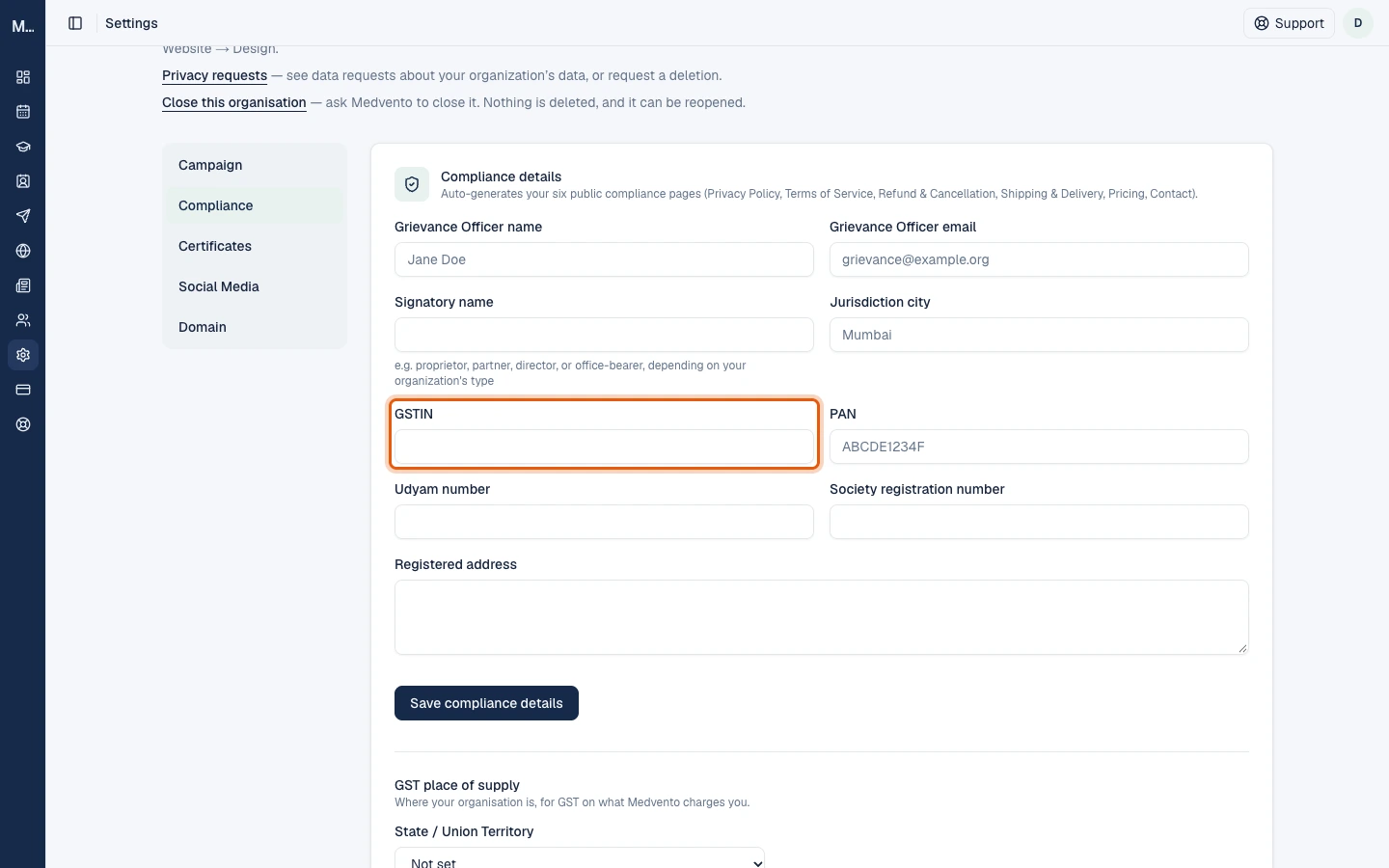Image resolution: width=1389 pixels, height=868 pixels.
Task: Click into the Signatory name field
Action: [604, 335]
